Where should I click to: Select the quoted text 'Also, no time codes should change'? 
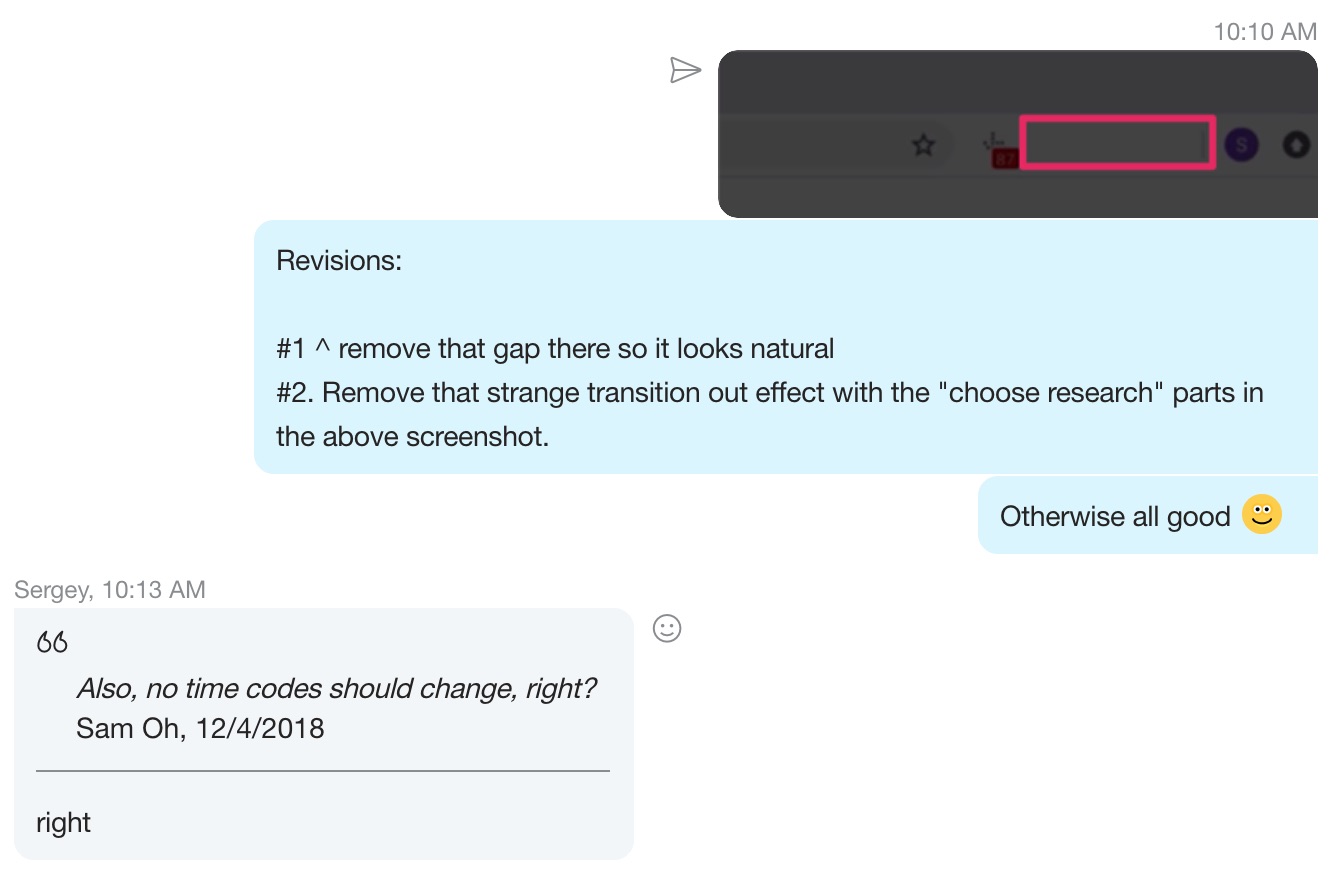pos(335,688)
